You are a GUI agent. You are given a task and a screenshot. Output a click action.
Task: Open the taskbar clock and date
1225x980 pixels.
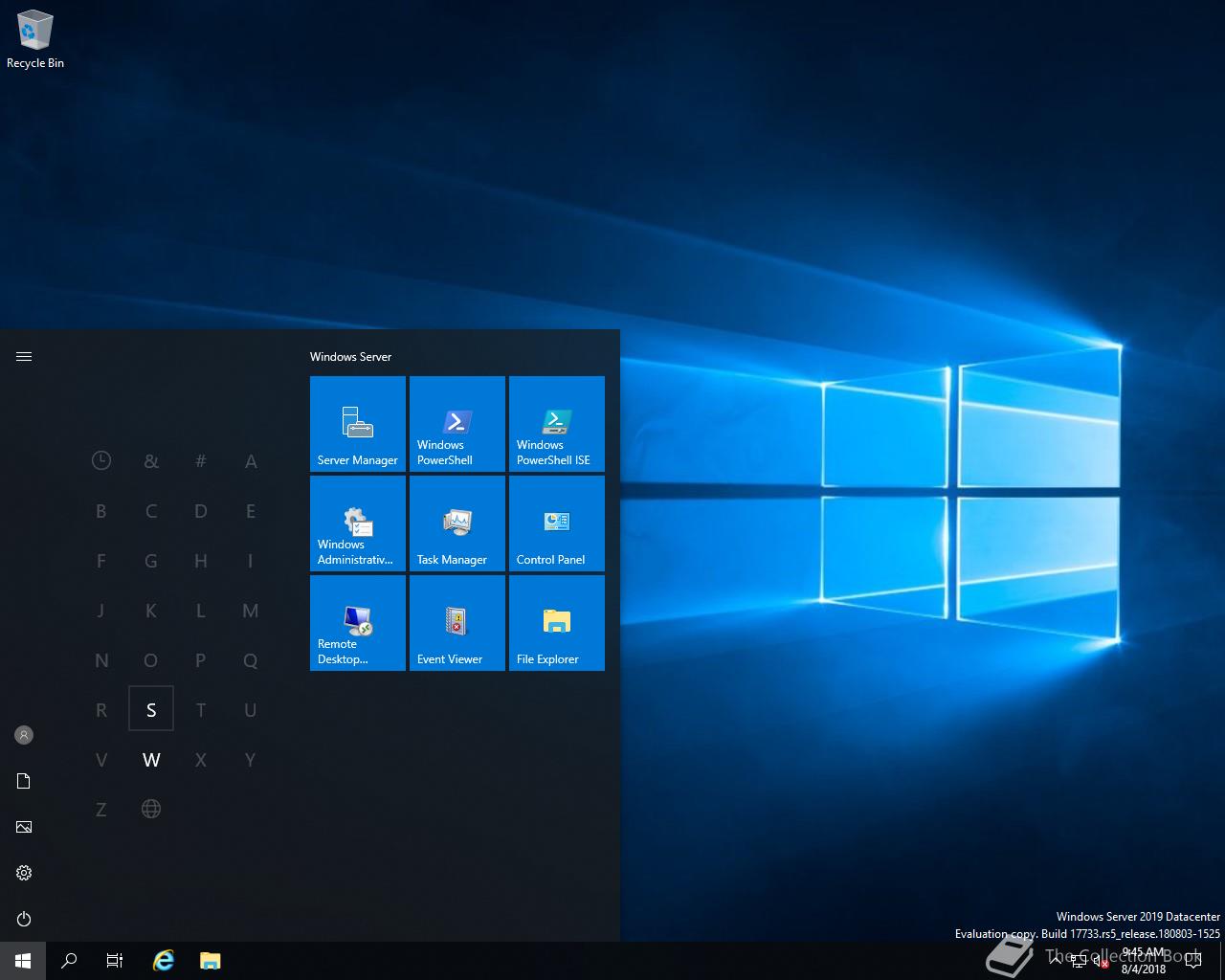pos(1144,961)
